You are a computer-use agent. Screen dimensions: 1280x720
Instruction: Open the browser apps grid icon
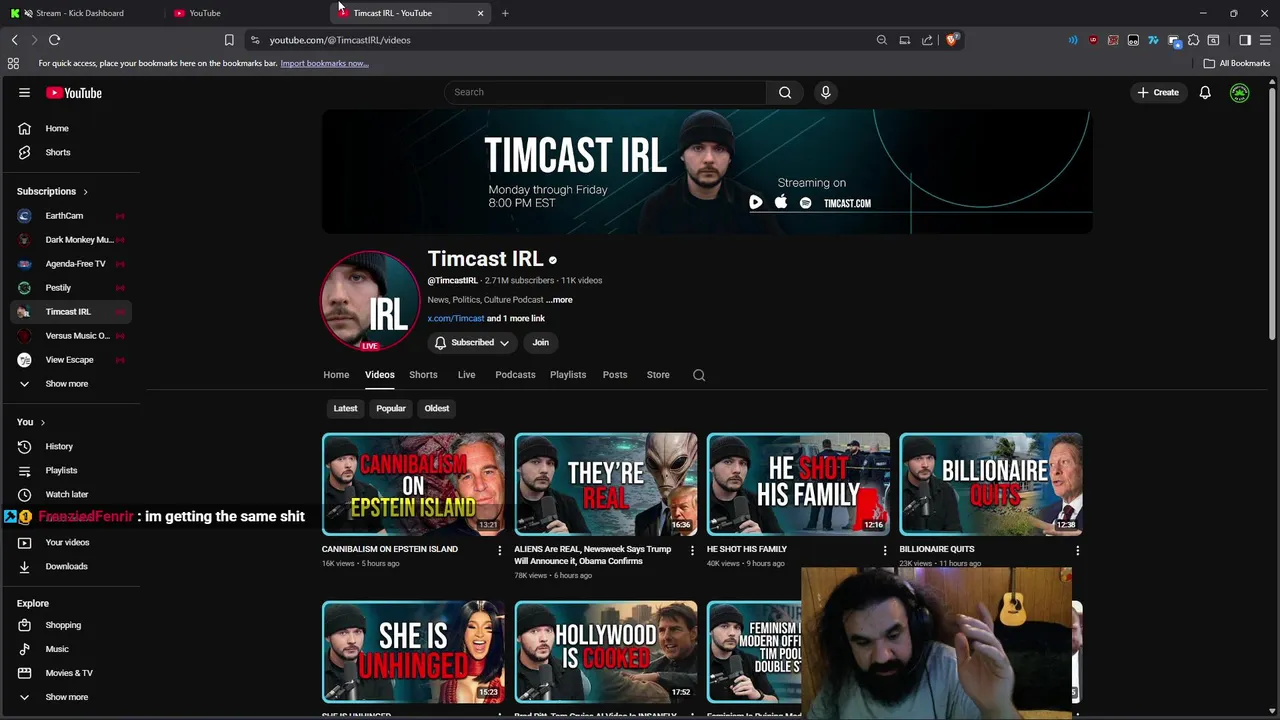tap(13, 63)
